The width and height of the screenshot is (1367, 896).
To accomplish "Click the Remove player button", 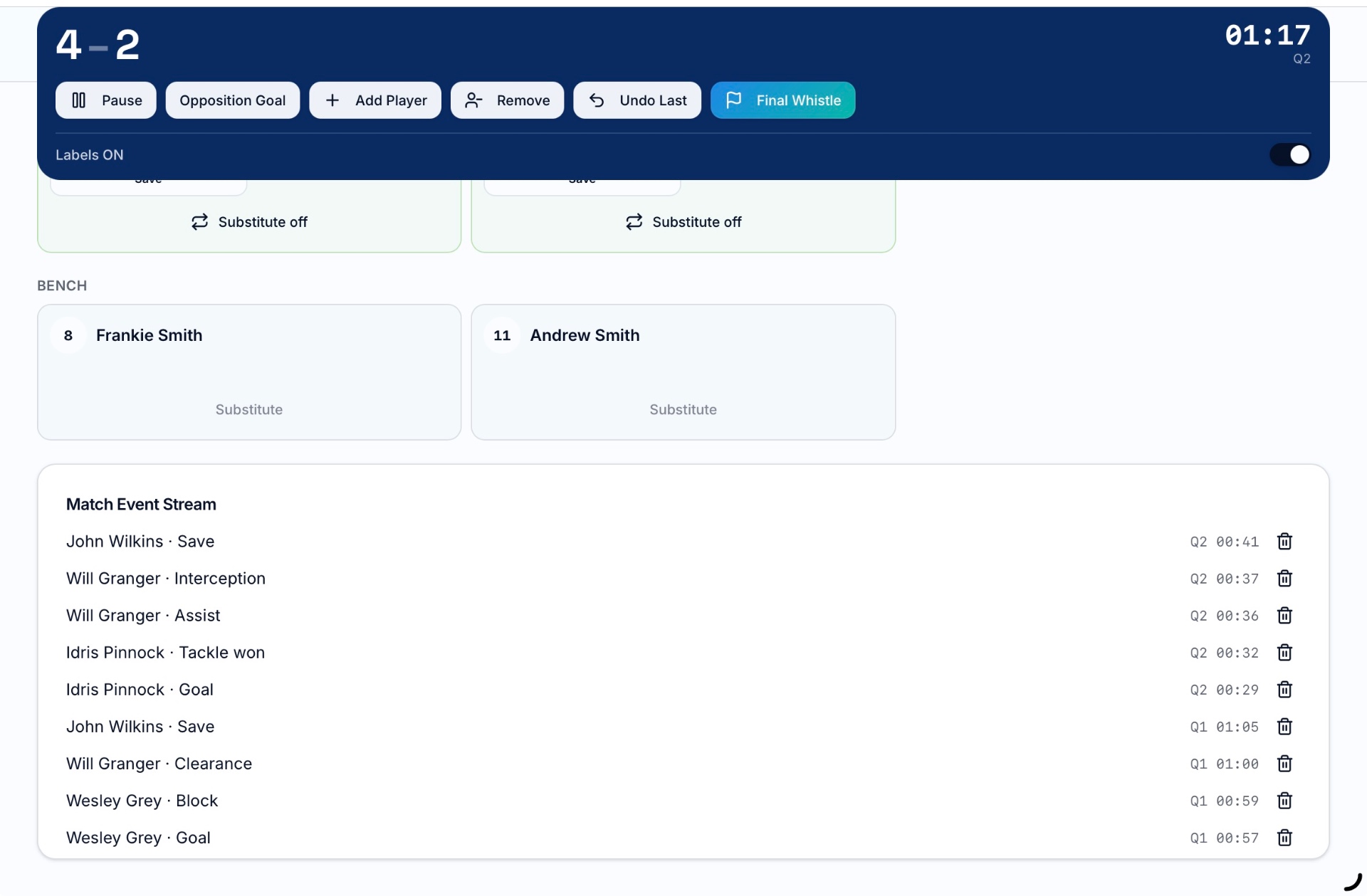I will point(507,100).
